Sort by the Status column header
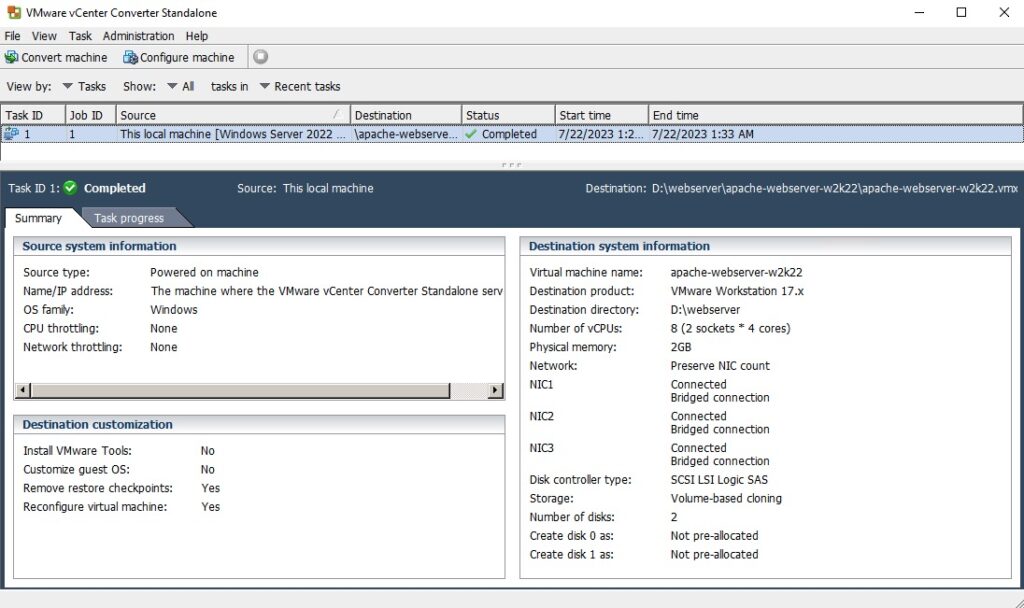The width and height of the screenshot is (1024, 608). pyautogui.click(x=507, y=115)
